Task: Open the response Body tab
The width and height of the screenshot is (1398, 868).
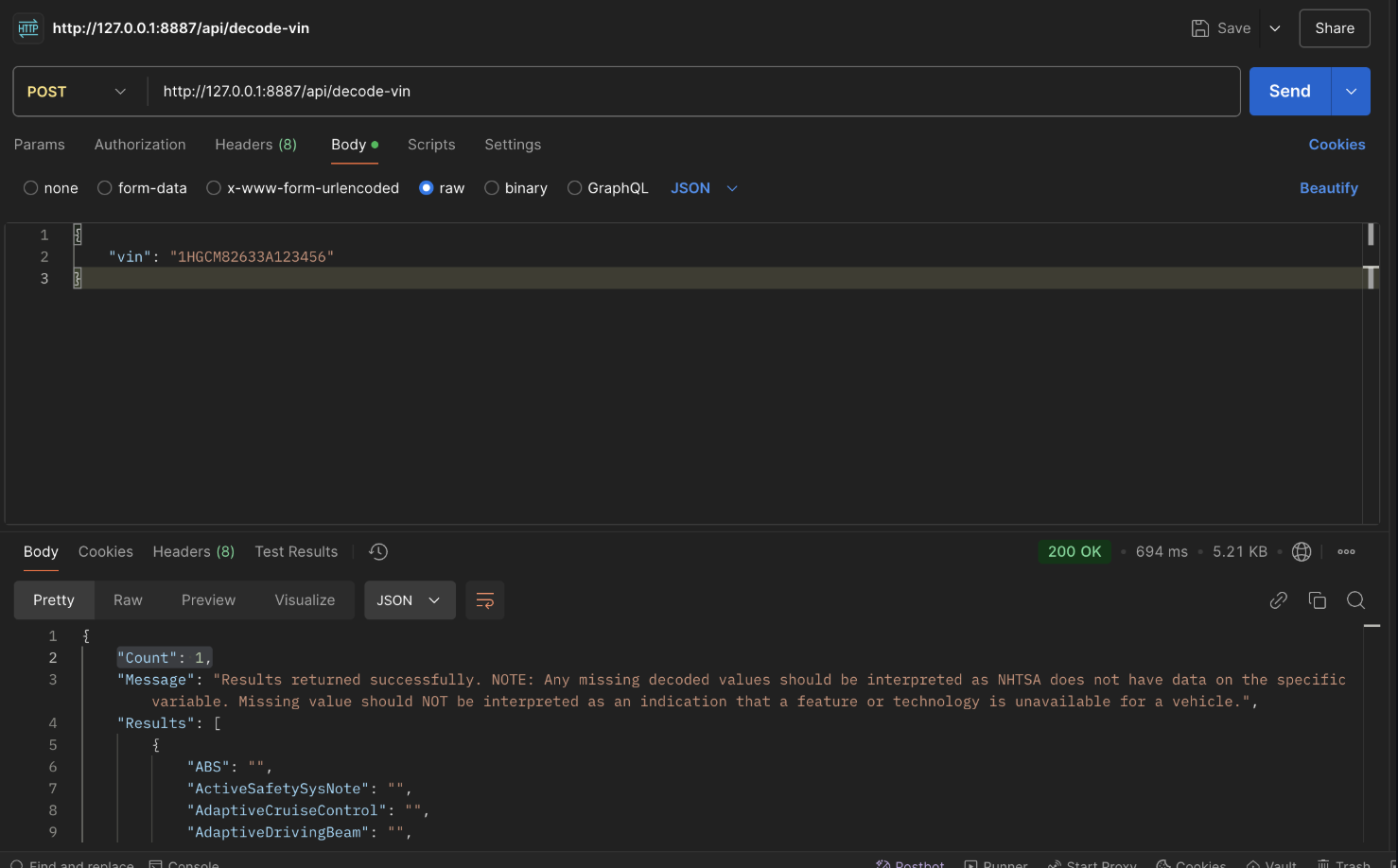Action: pos(41,552)
